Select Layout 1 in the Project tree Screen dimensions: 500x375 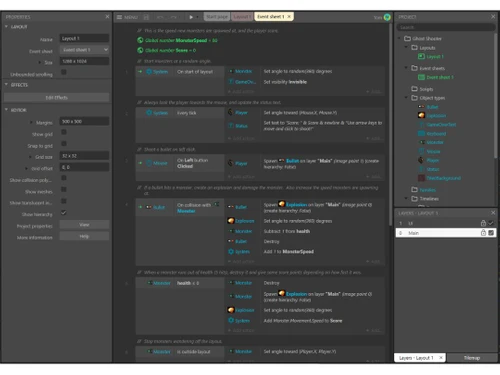click(x=435, y=57)
